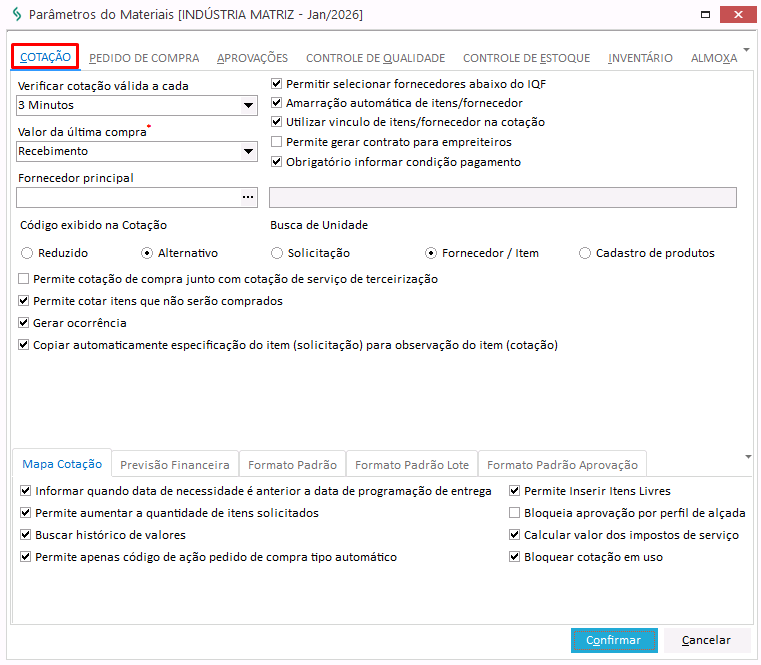Open 'Verificar cotação válida a cada' dropdown
Viewport: 761px width, 665px height.
248,105
